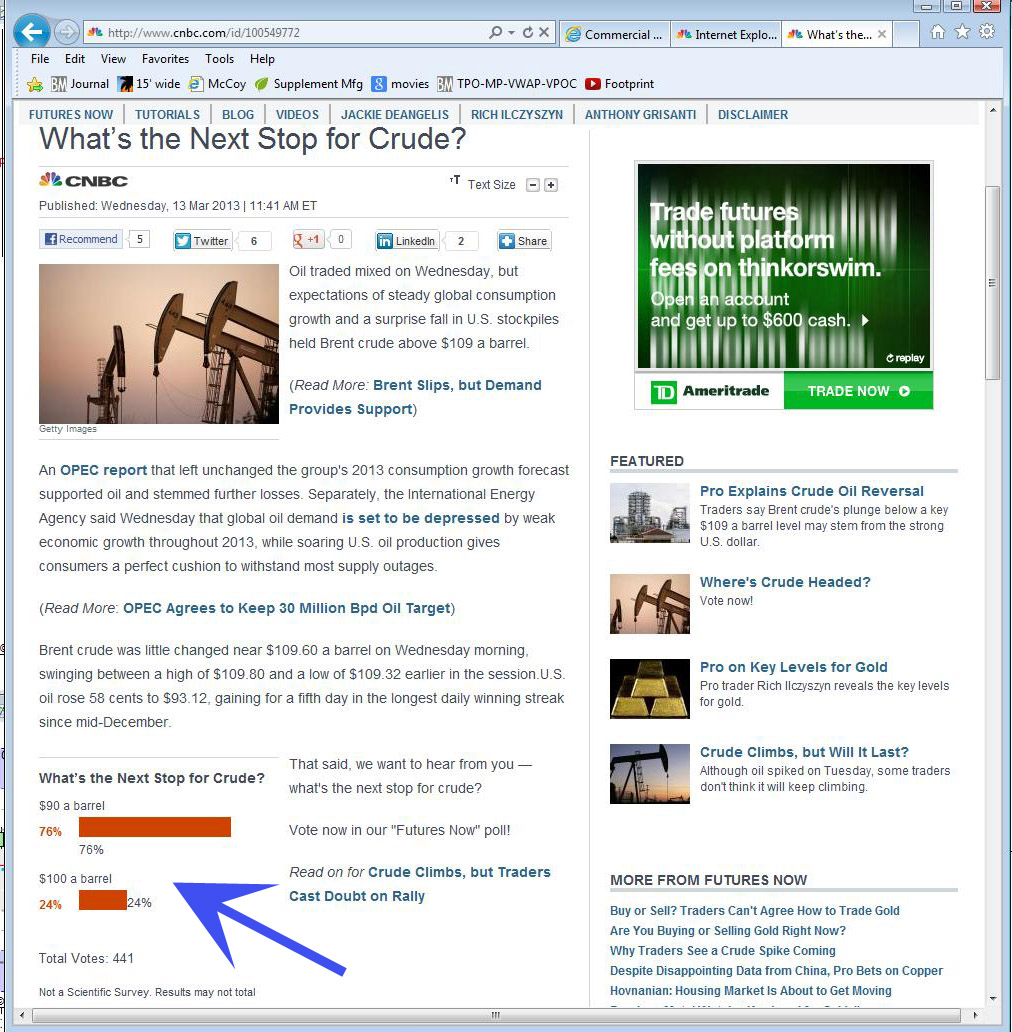Go back with the browser back arrow
The width and height of the screenshot is (1012, 1032).
click(32, 32)
